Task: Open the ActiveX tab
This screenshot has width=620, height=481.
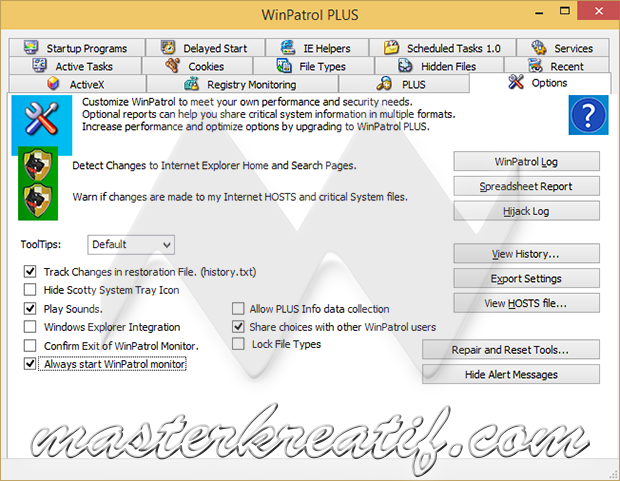Action: tap(77, 84)
